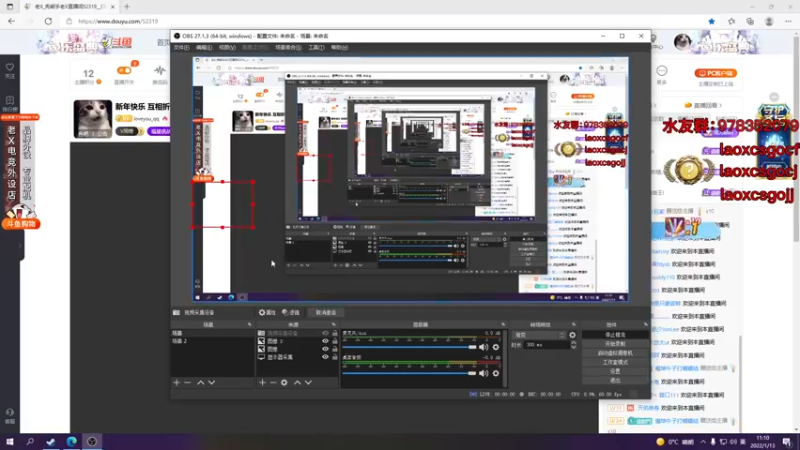
Task: Open transition properties gear next to 渐变 dropdown
Action: pos(572,335)
